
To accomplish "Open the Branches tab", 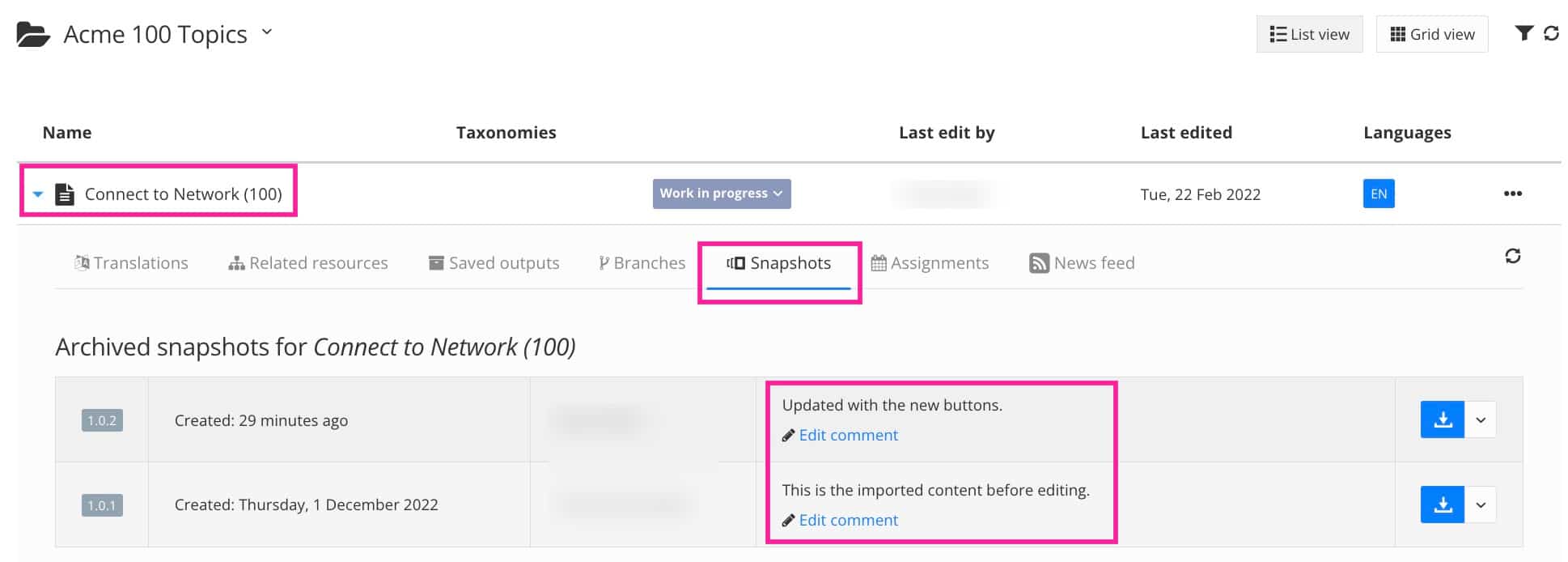I will [650, 262].
